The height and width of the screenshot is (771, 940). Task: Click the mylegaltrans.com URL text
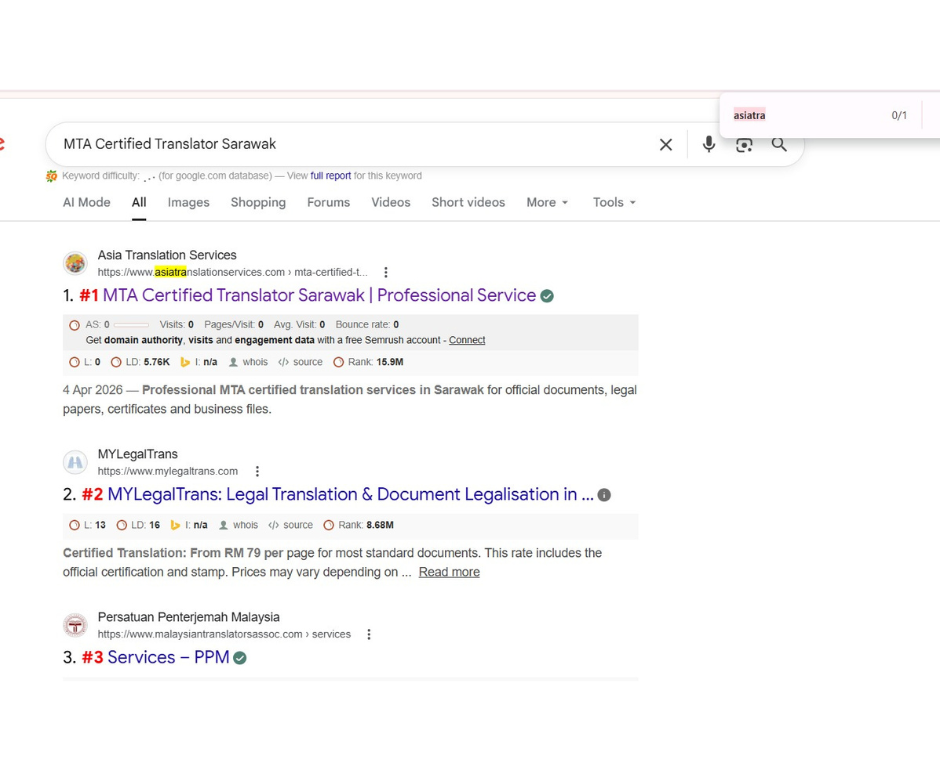coord(168,471)
